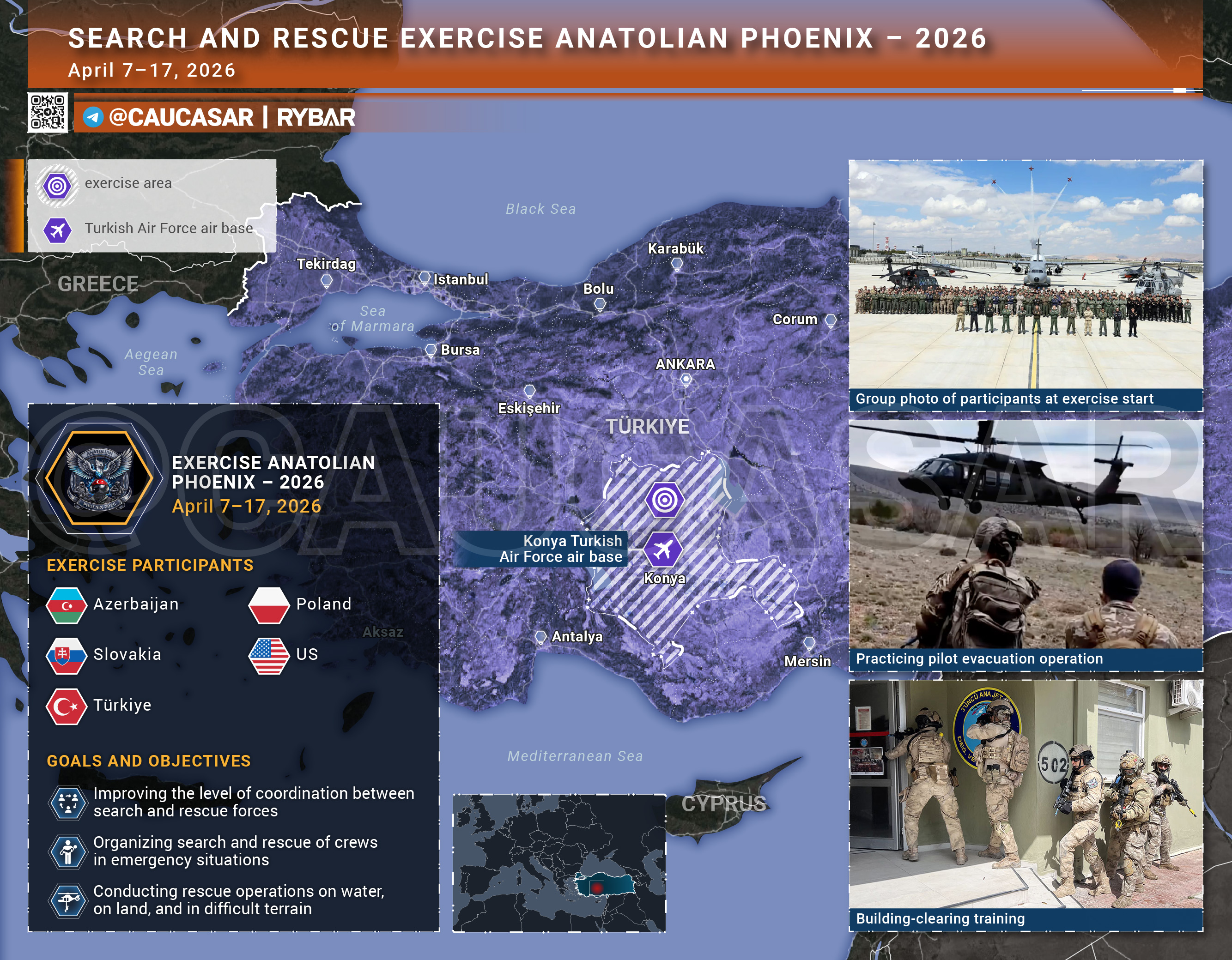Open the group photo of participants
The width and height of the screenshot is (1232, 960).
pyautogui.click(x=1026, y=275)
